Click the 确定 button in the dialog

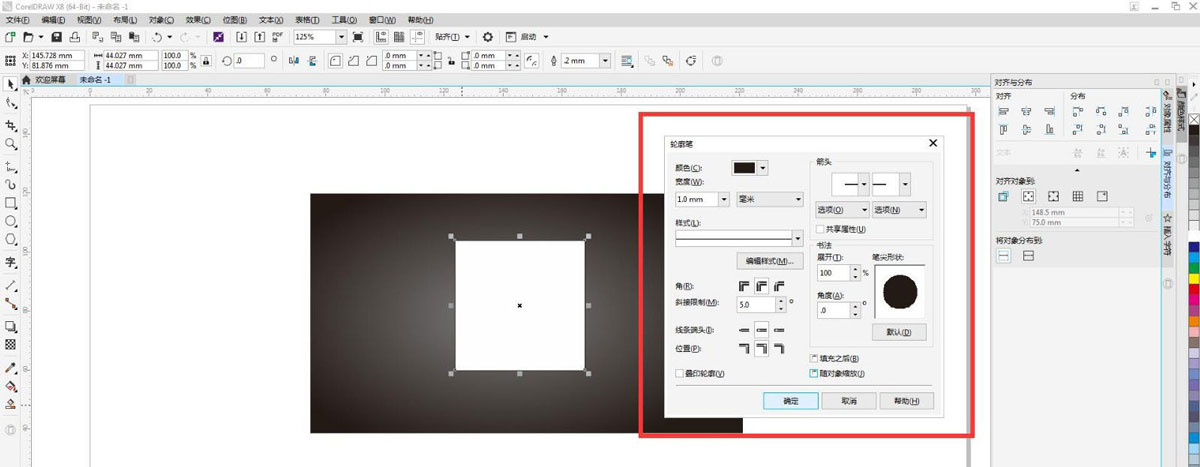(x=790, y=401)
